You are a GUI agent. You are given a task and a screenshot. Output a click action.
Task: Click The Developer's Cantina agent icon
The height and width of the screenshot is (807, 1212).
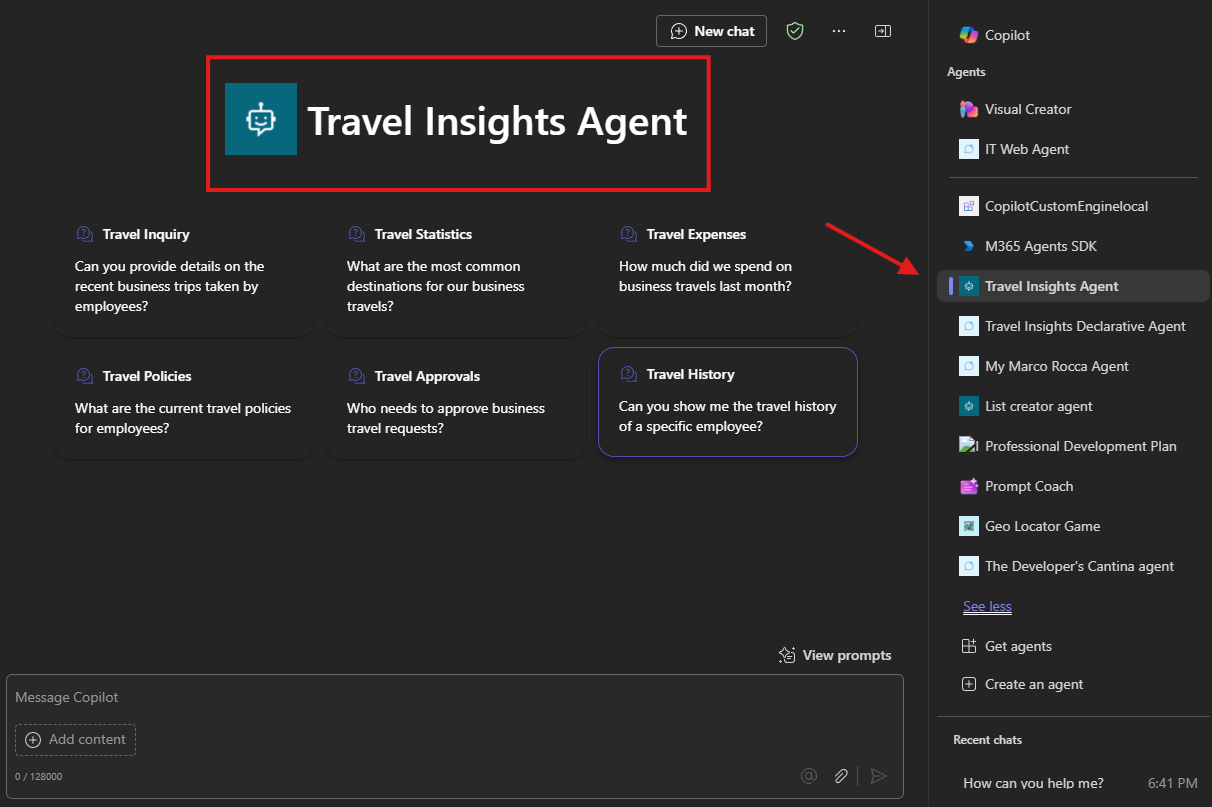[968, 566]
